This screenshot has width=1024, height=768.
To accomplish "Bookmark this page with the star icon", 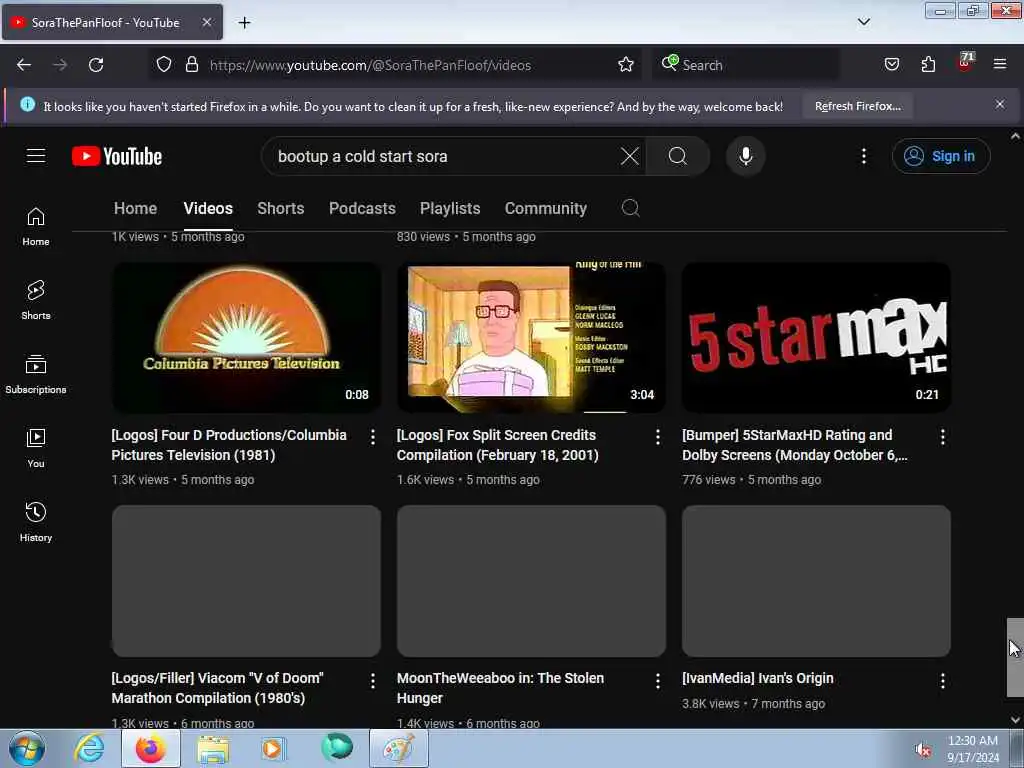I will tap(626, 65).
